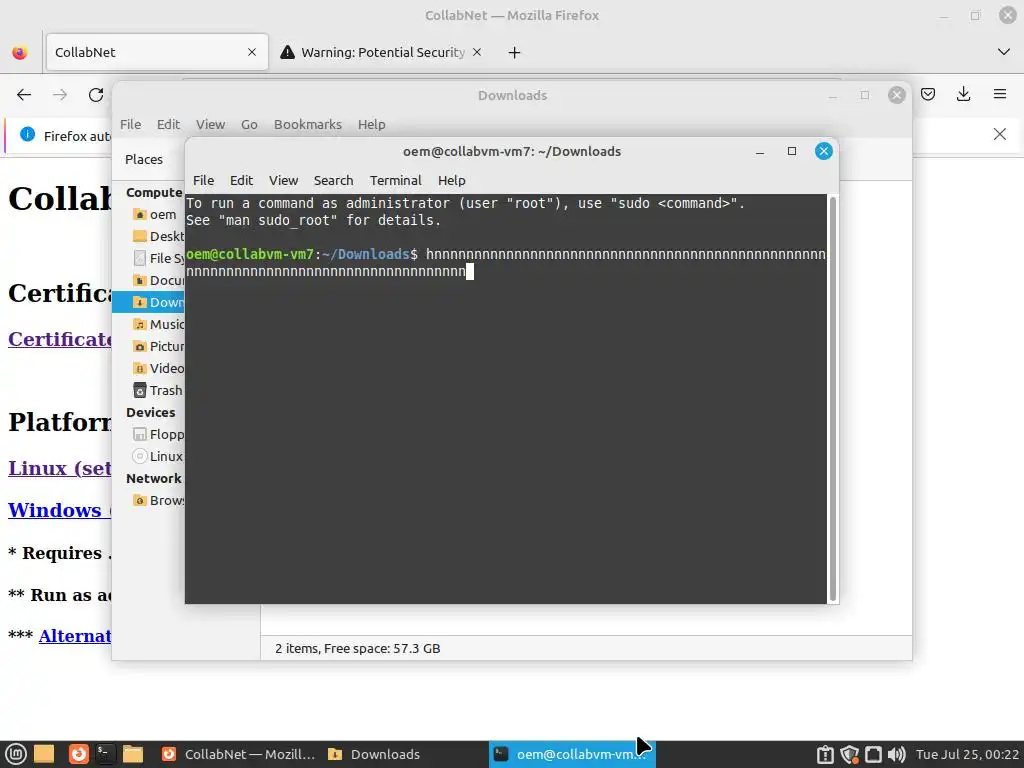1024x768 pixels.
Task: Close the Security Warning tab
Action: (x=477, y=52)
